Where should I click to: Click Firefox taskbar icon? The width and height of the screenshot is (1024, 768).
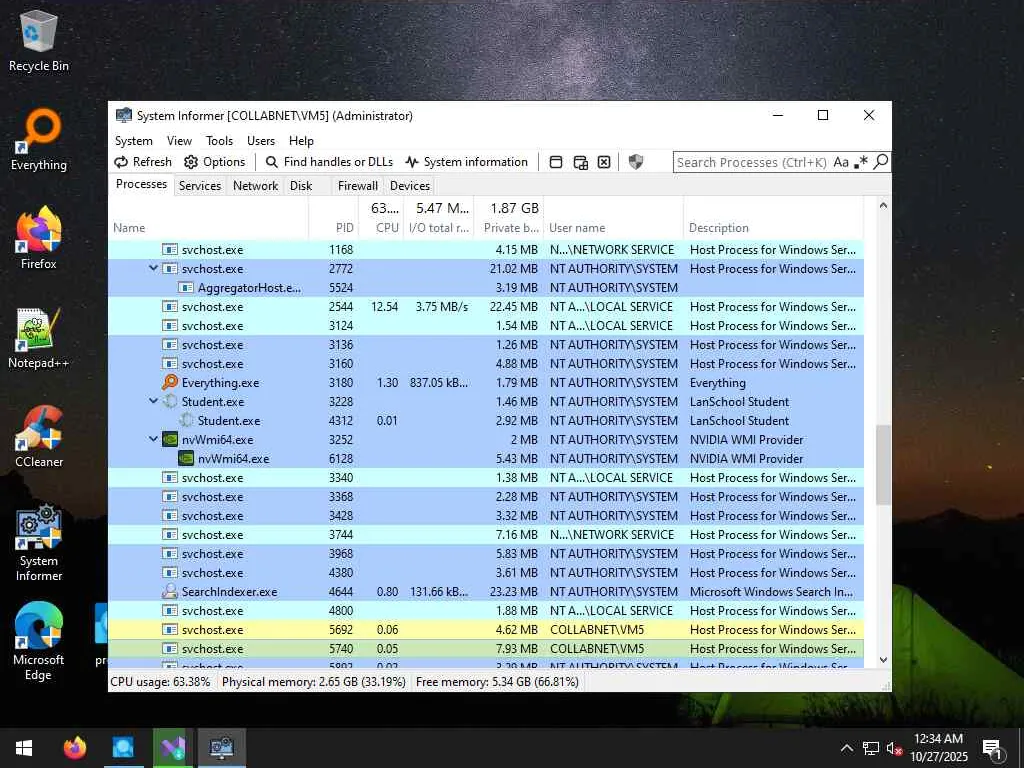(75, 748)
